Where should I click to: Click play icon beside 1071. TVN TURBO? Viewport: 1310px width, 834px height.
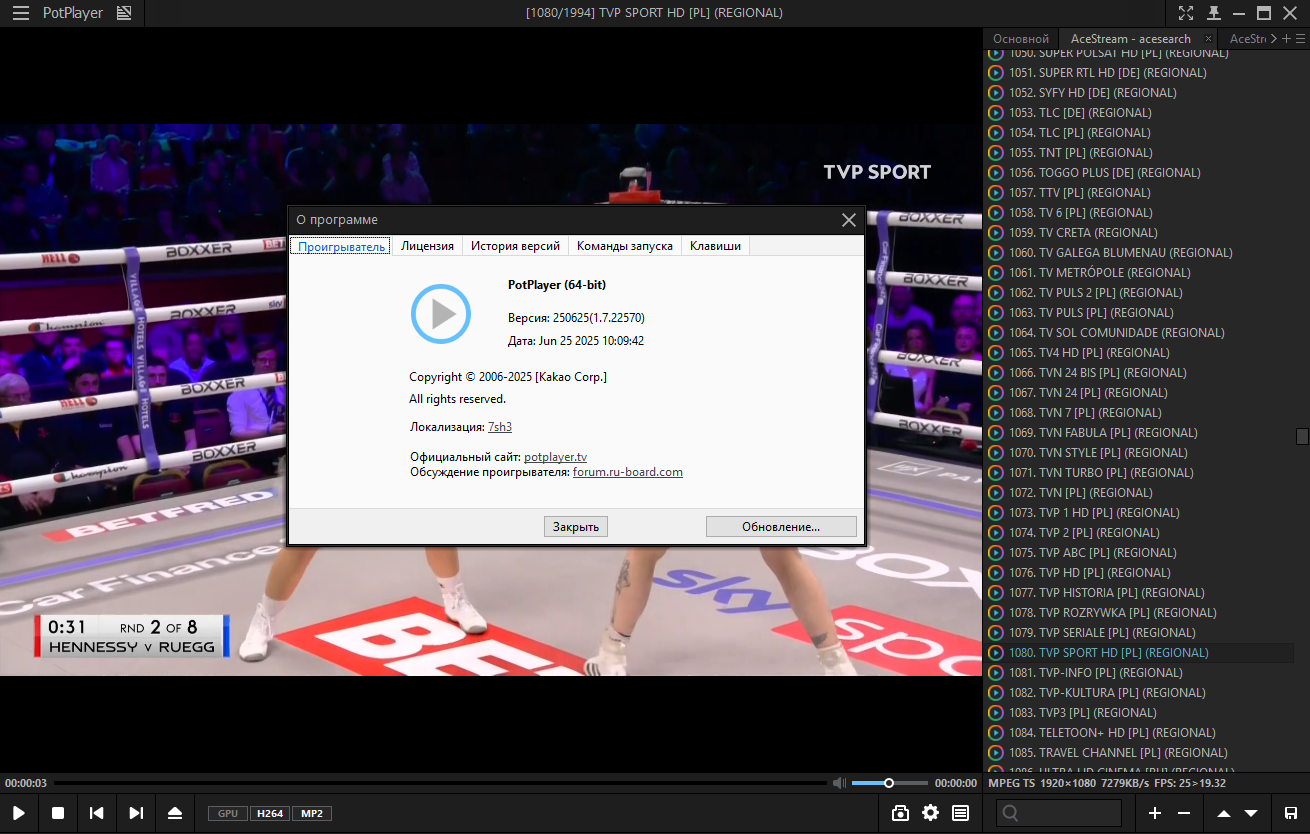[996, 473]
